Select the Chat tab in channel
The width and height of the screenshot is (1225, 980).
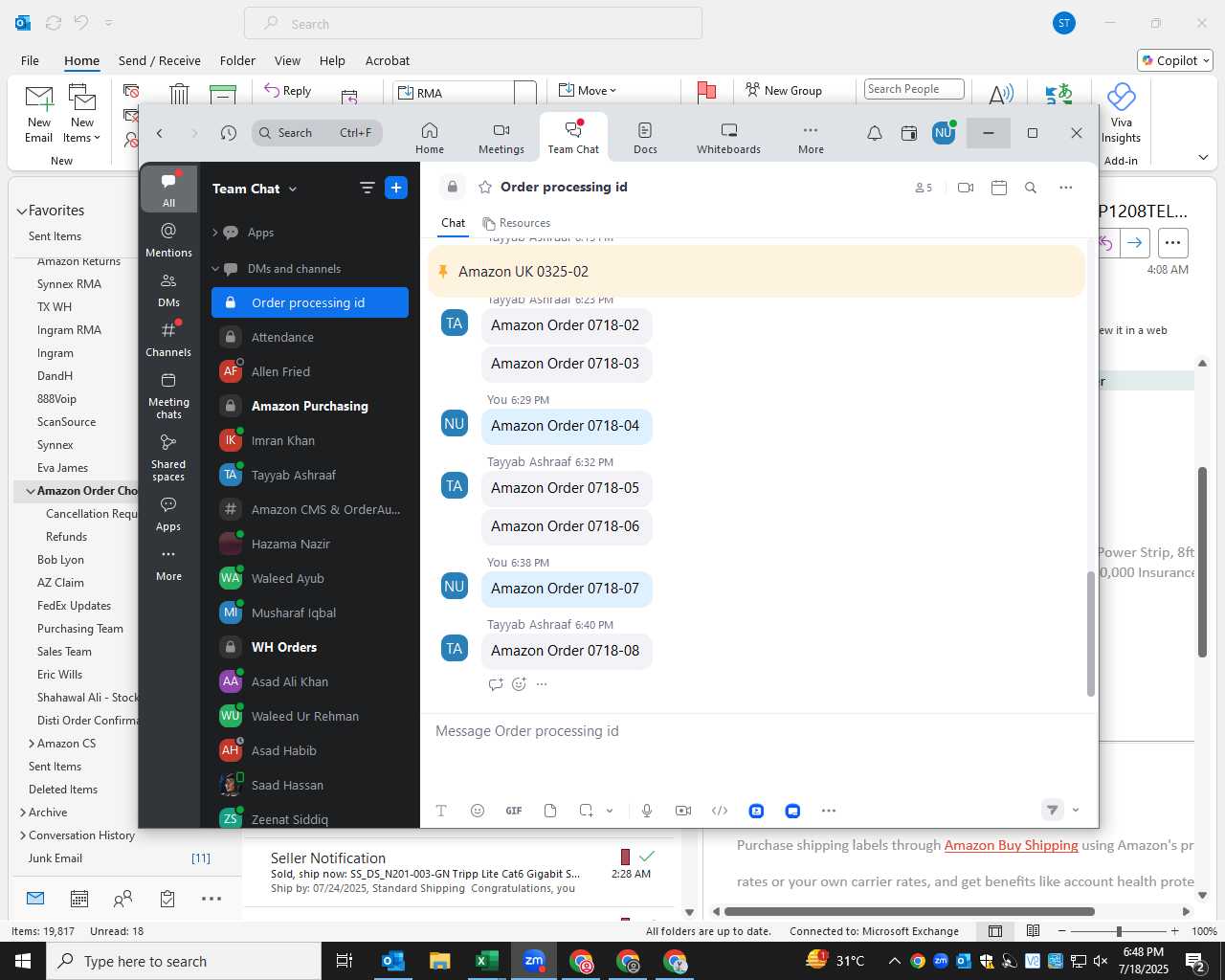coord(453,223)
